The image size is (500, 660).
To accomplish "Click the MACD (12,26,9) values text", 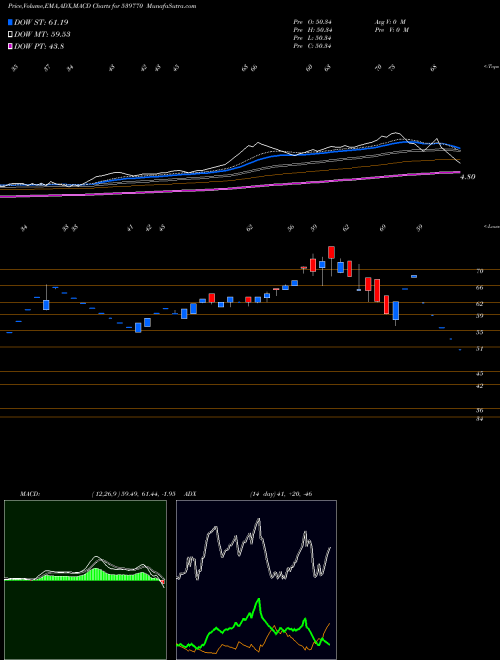I will (133, 494).
